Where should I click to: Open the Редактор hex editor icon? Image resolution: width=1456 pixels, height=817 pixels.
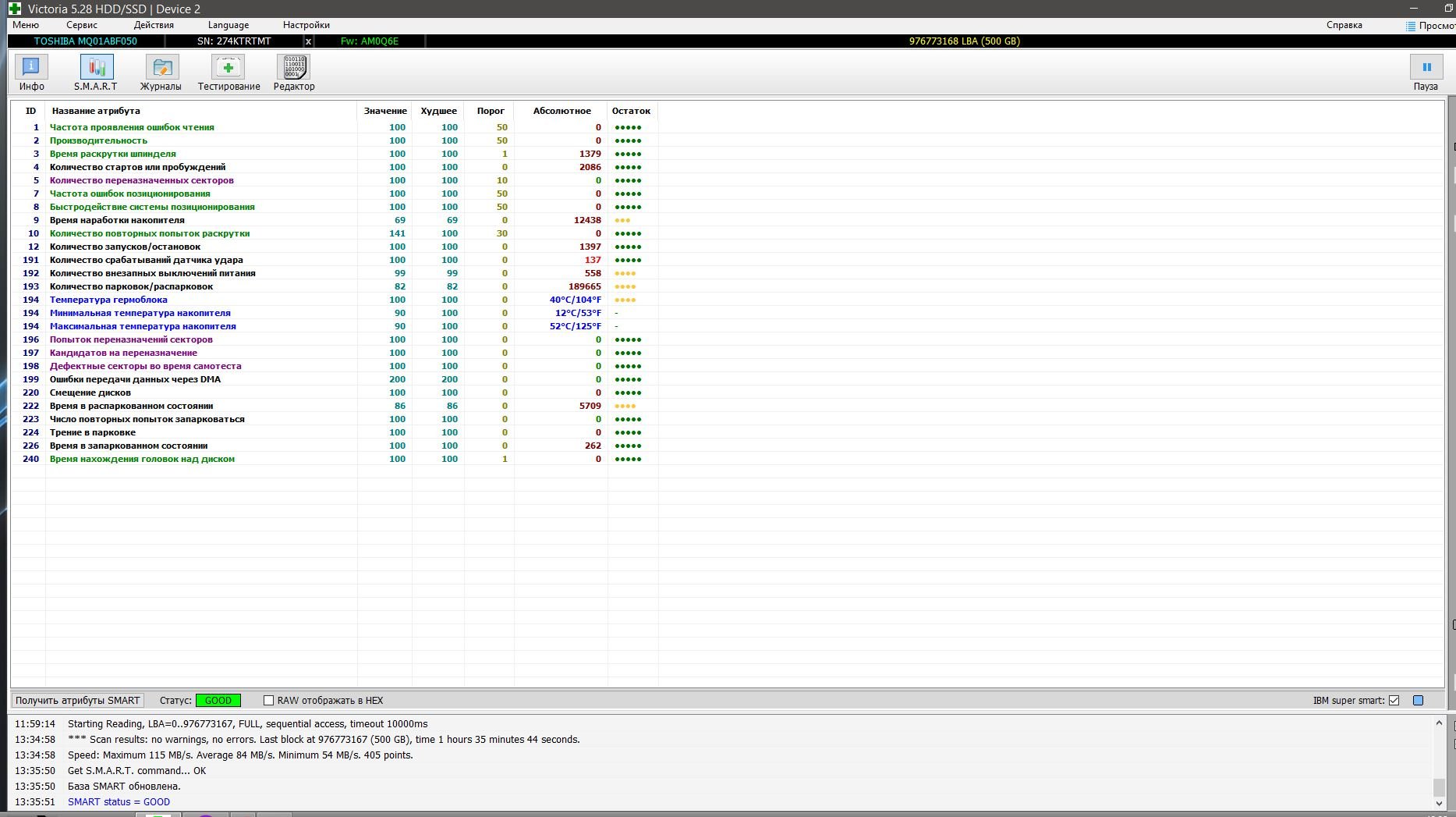point(294,67)
